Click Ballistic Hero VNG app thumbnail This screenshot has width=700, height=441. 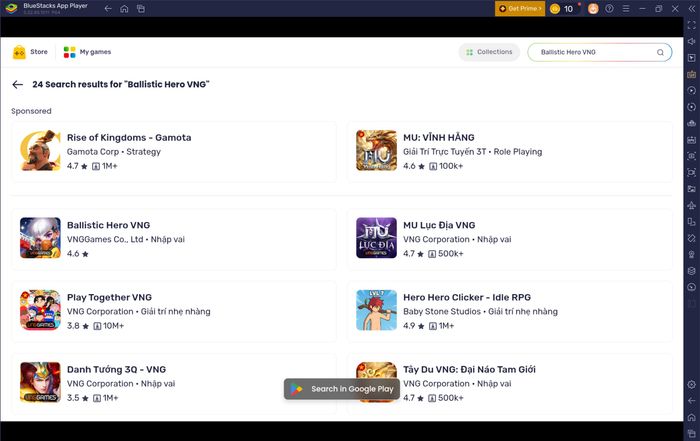40,238
